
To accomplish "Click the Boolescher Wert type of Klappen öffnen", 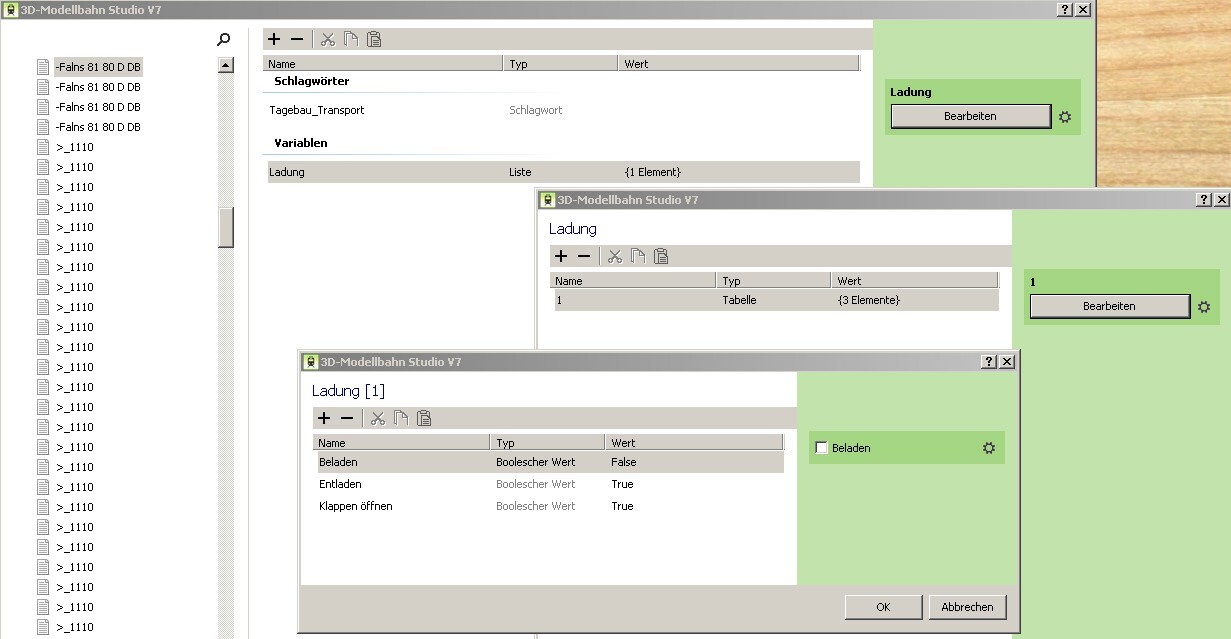I will click(536, 506).
